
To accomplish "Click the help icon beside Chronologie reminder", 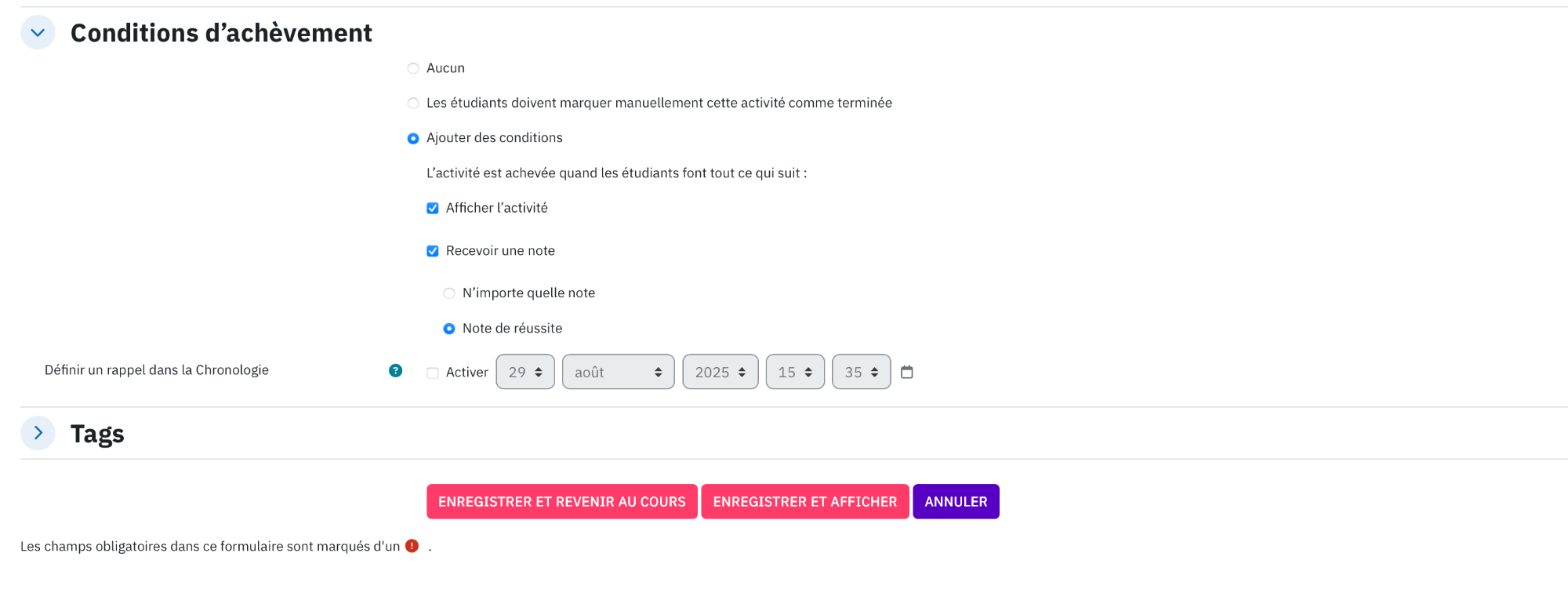I will 396,370.
